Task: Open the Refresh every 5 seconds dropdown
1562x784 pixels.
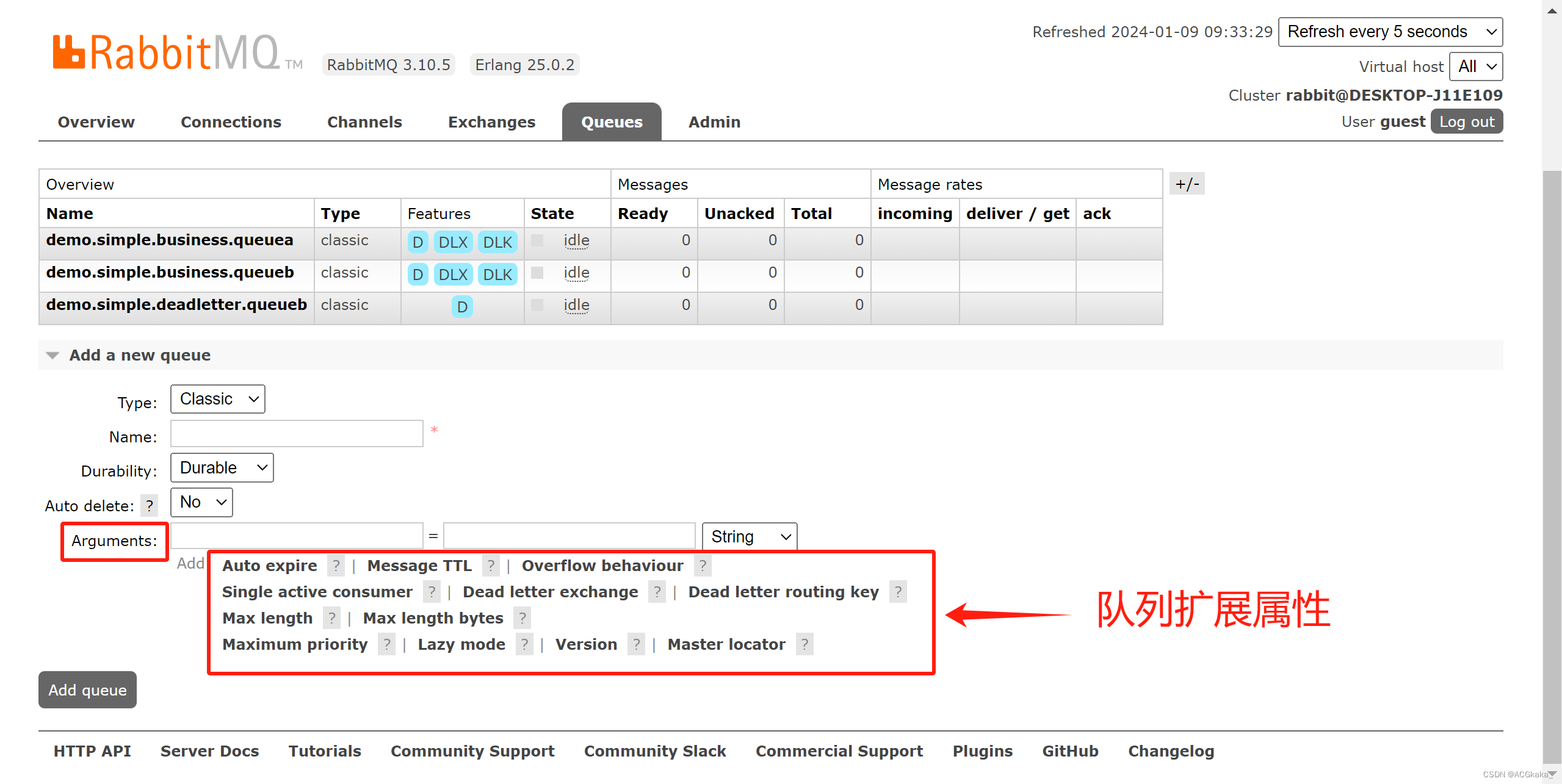Action: pyautogui.click(x=1390, y=32)
